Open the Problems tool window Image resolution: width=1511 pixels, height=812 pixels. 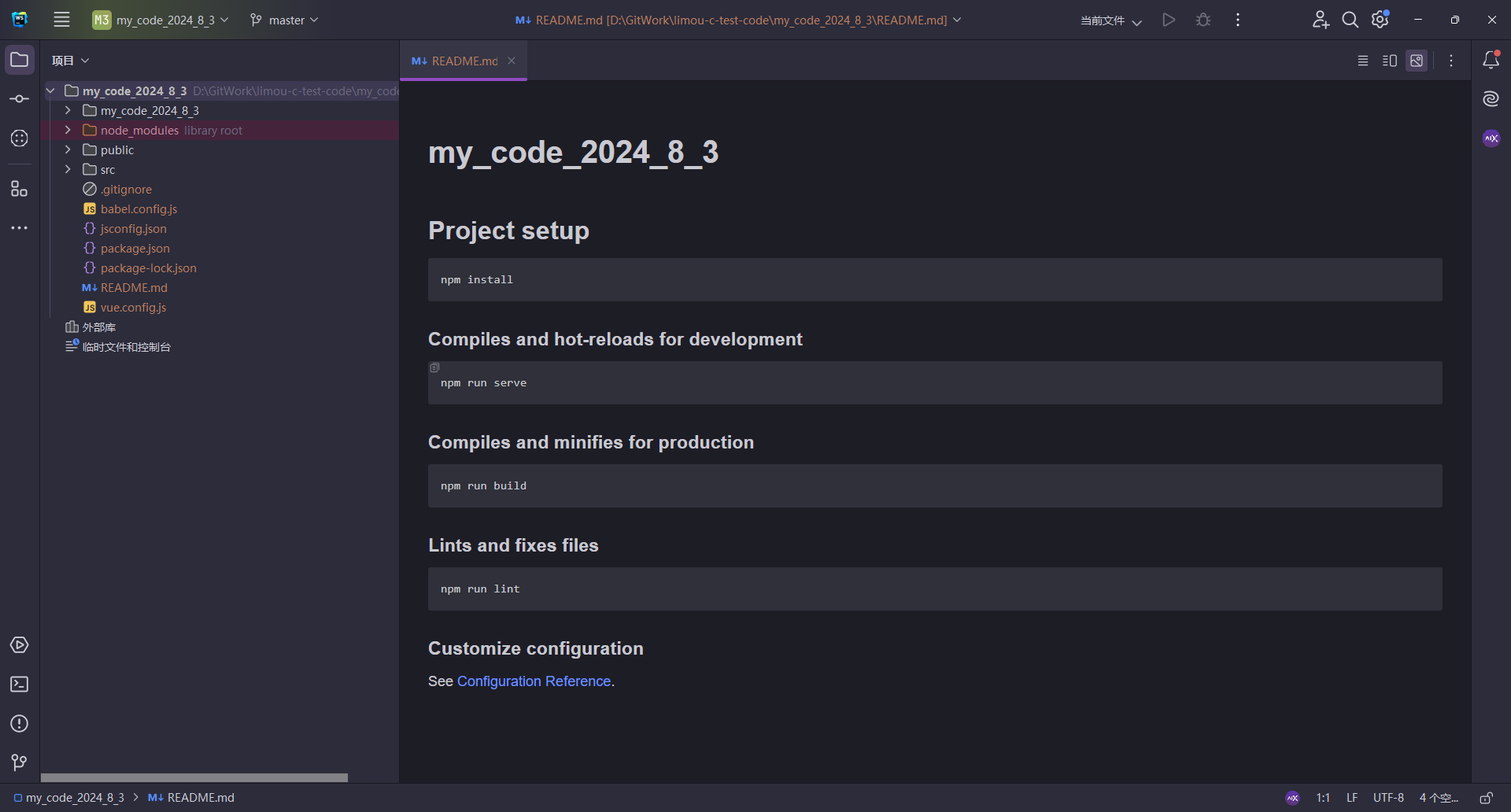pos(20,724)
